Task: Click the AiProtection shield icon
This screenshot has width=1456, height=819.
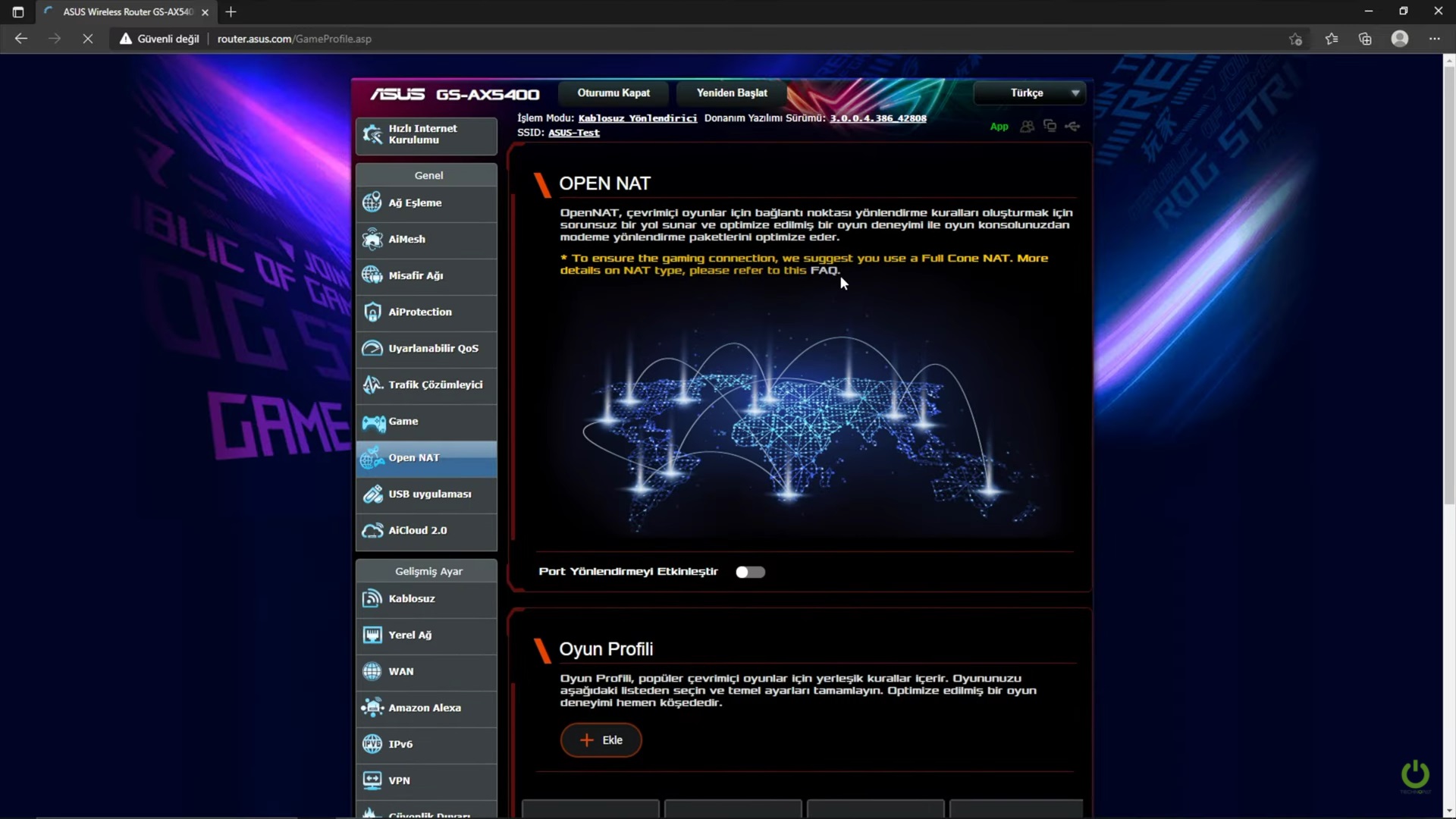Action: (372, 312)
